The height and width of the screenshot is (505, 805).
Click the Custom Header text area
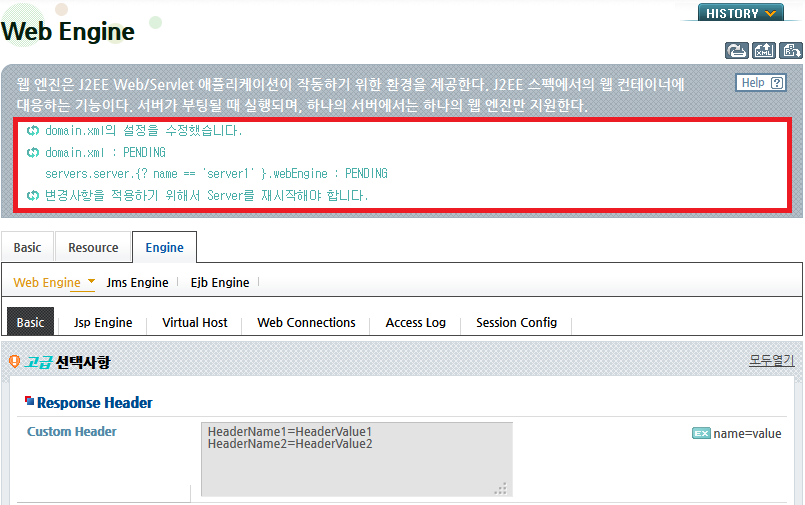pos(357,459)
